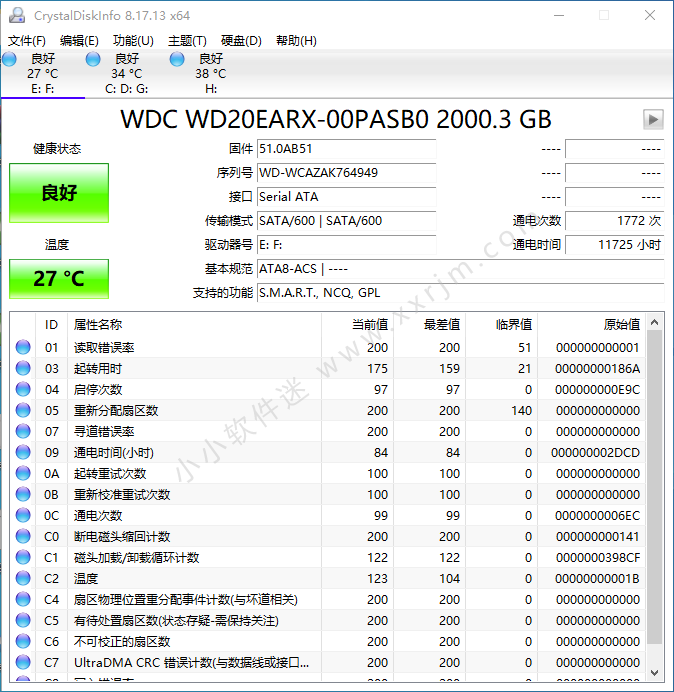Click raw value 0000000186A

click(x=597, y=369)
